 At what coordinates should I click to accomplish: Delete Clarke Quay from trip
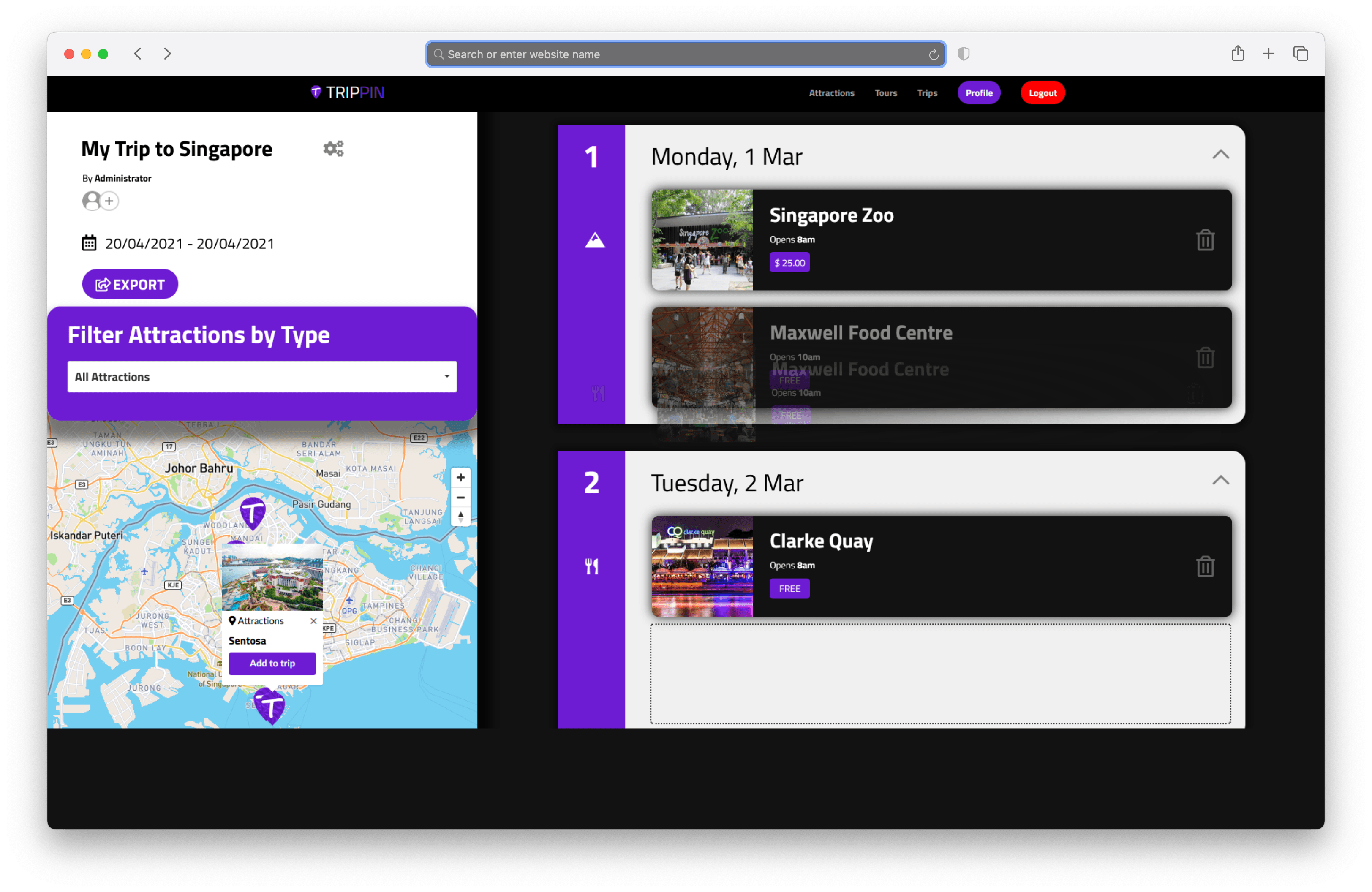point(1205,566)
